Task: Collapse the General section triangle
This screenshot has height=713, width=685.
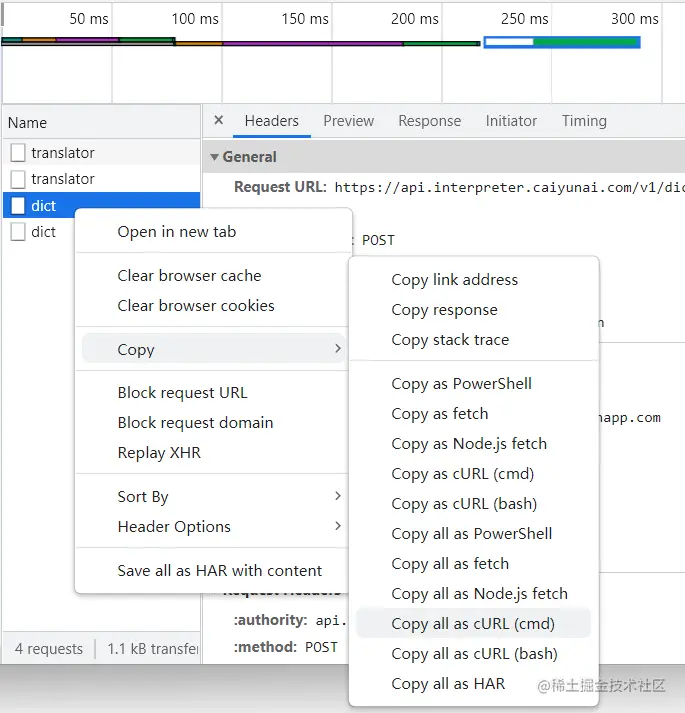Action: tap(214, 157)
